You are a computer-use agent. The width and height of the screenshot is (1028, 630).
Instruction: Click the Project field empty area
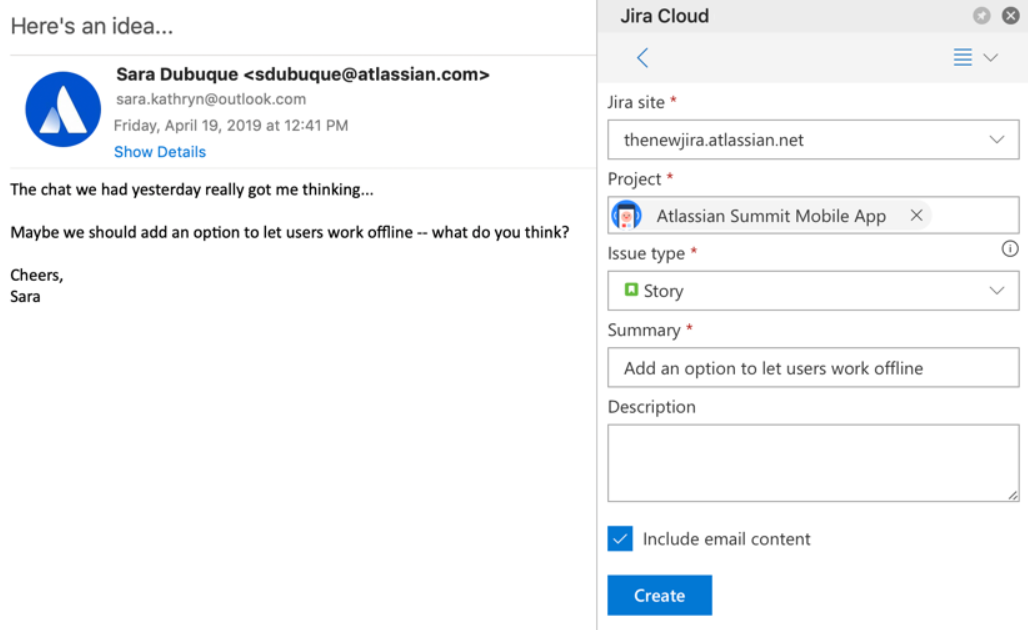click(x=975, y=215)
